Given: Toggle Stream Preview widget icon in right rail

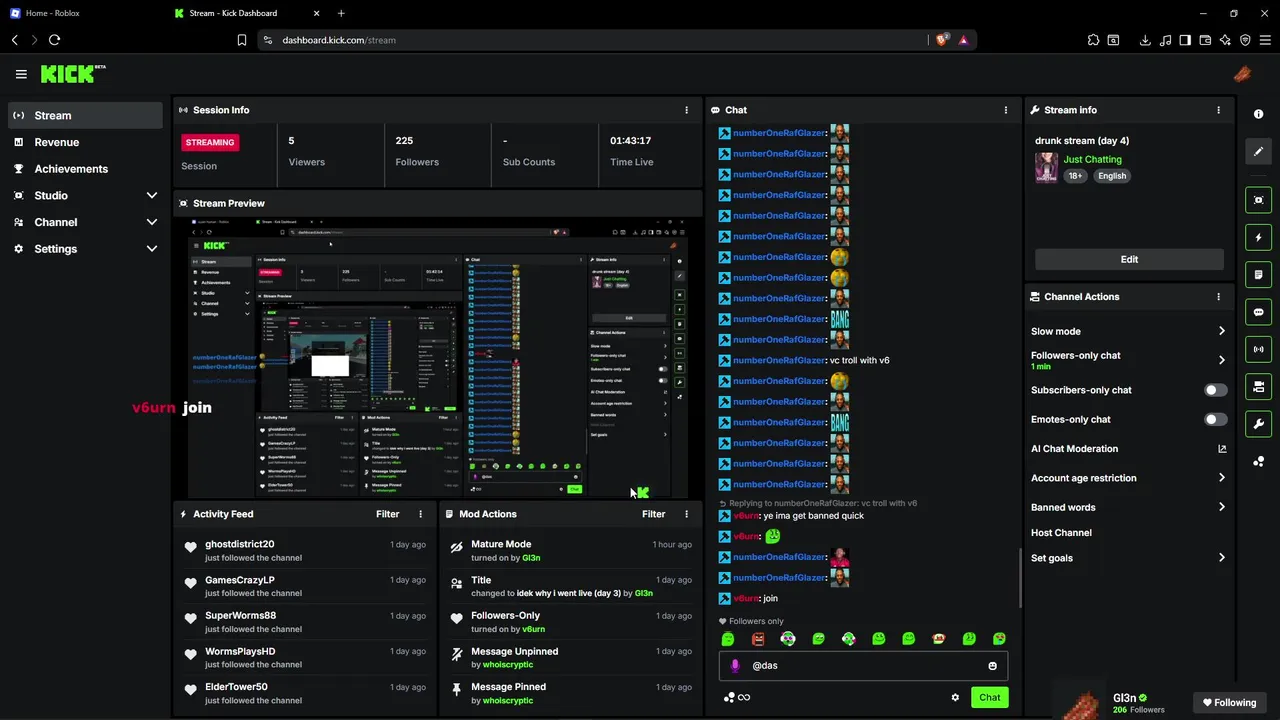Looking at the screenshot, I should pos(1258,200).
